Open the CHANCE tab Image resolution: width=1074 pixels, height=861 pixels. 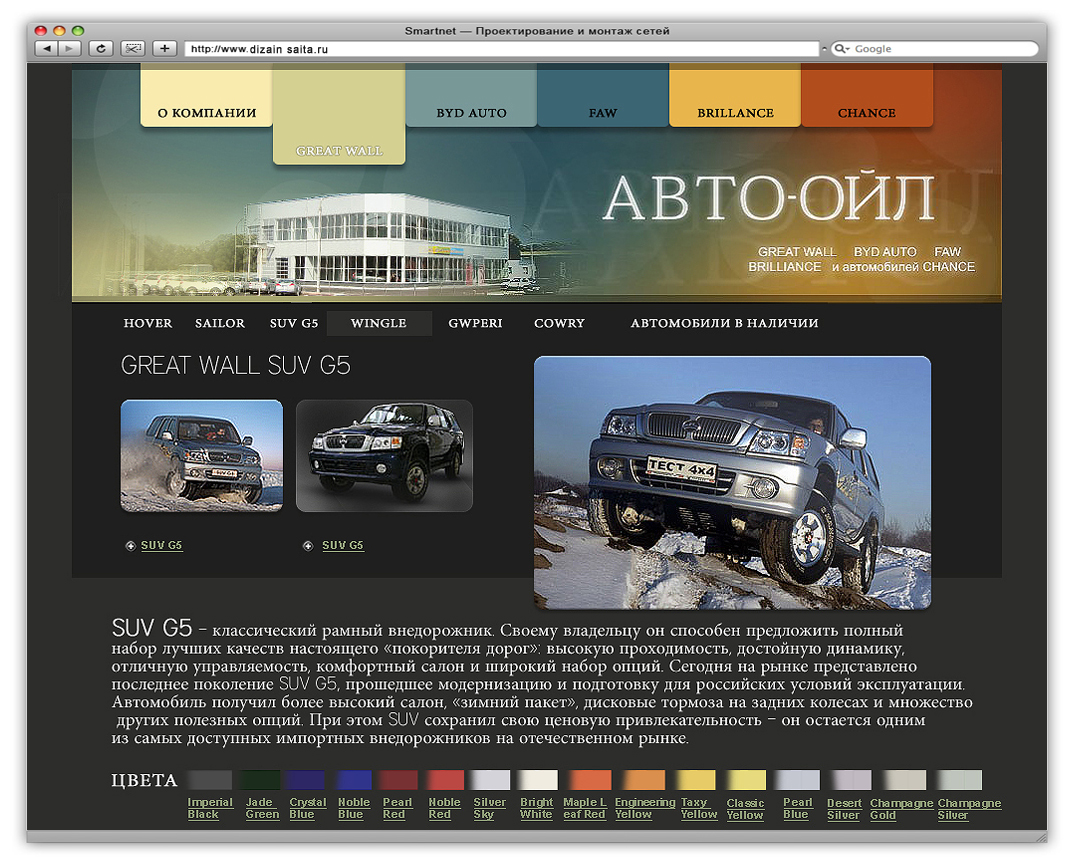click(x=866, y=95)
